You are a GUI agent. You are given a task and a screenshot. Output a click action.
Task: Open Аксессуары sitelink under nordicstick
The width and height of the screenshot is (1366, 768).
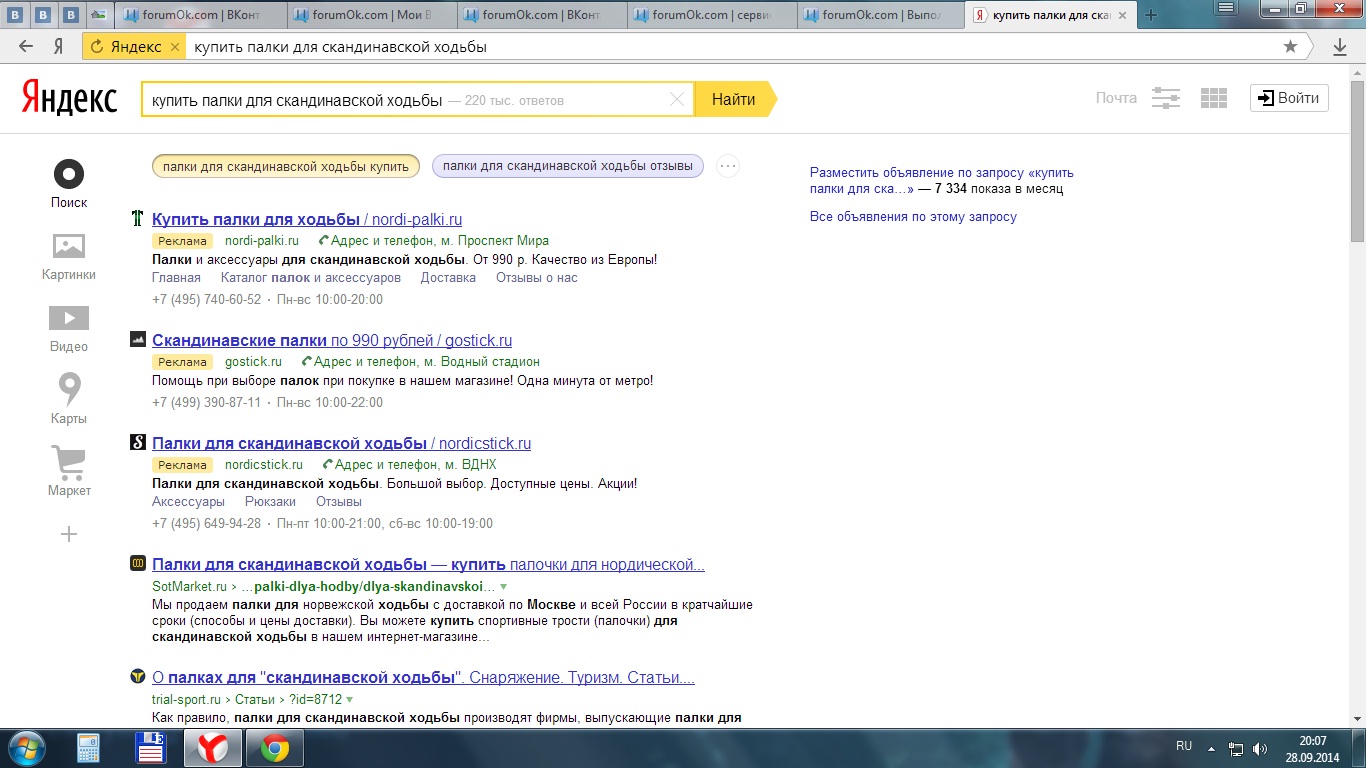coord(188,502)
